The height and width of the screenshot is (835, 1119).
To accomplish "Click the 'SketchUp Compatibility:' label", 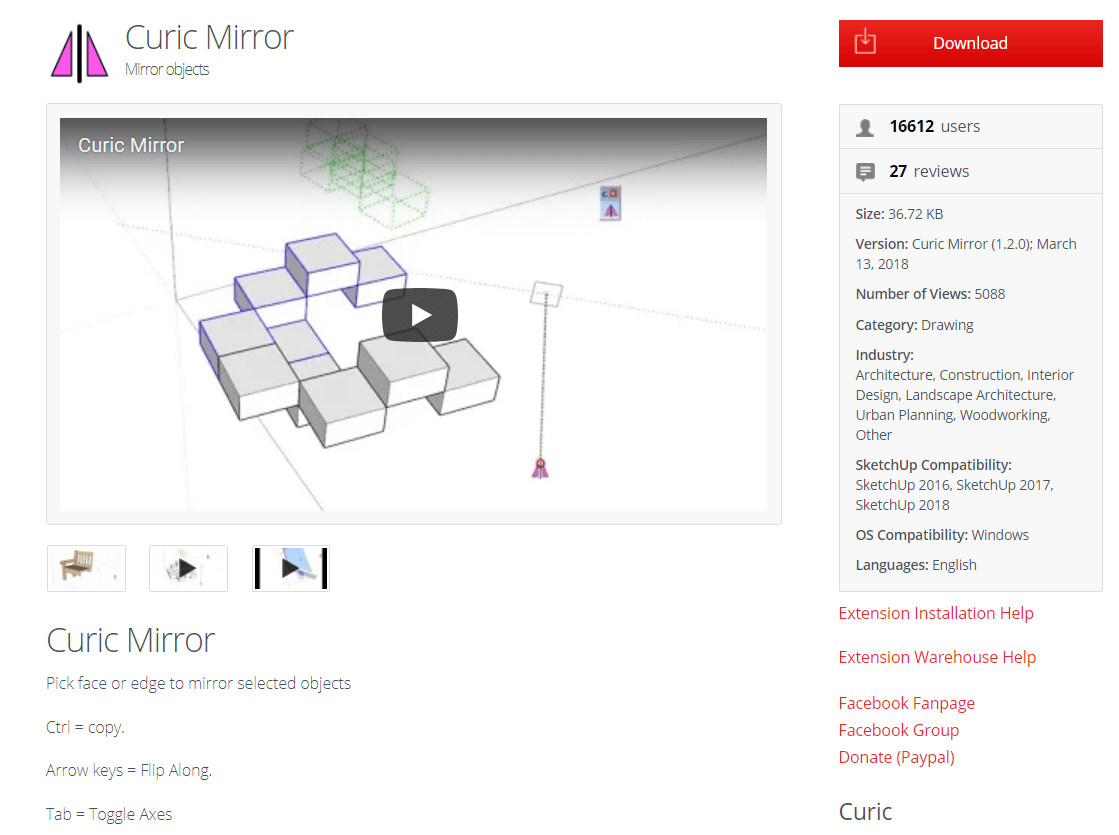I will 933,465.
